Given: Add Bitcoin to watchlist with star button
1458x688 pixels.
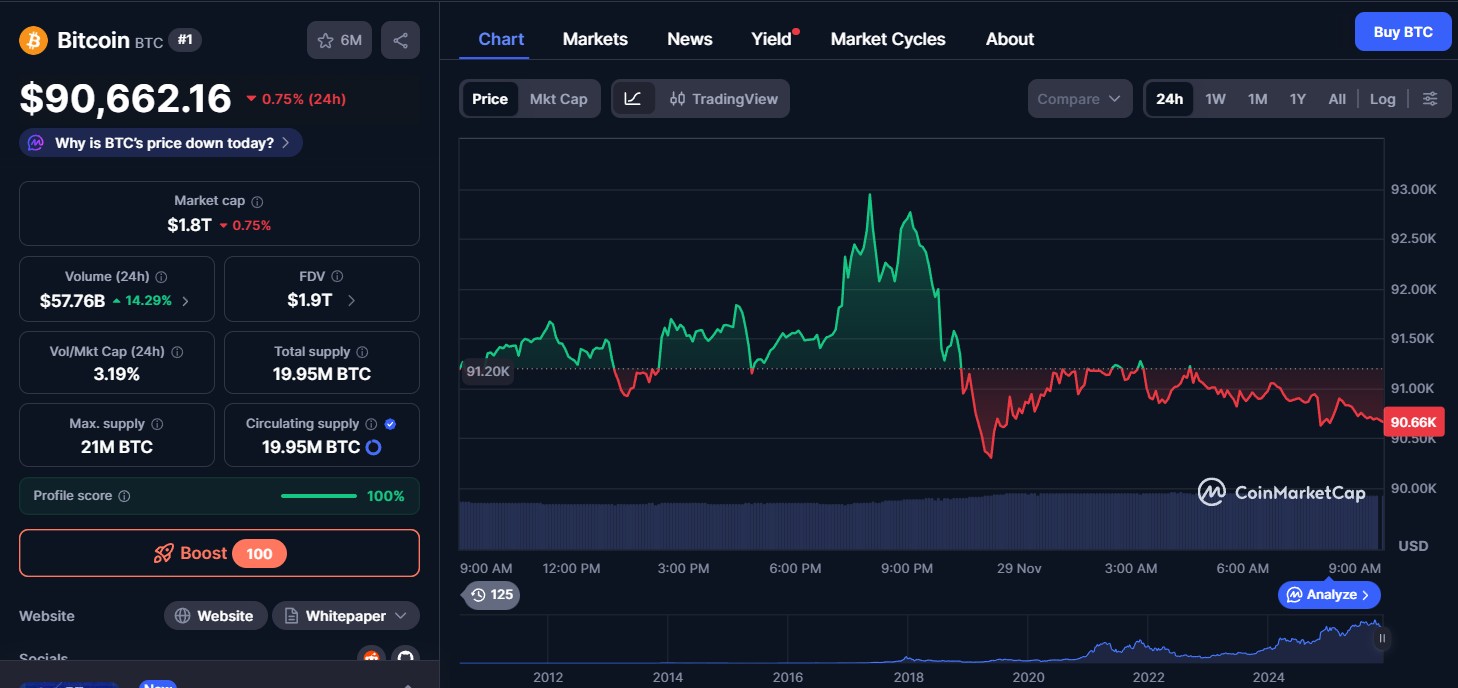Looking at the screenshot, I should (x=339, y=40).
